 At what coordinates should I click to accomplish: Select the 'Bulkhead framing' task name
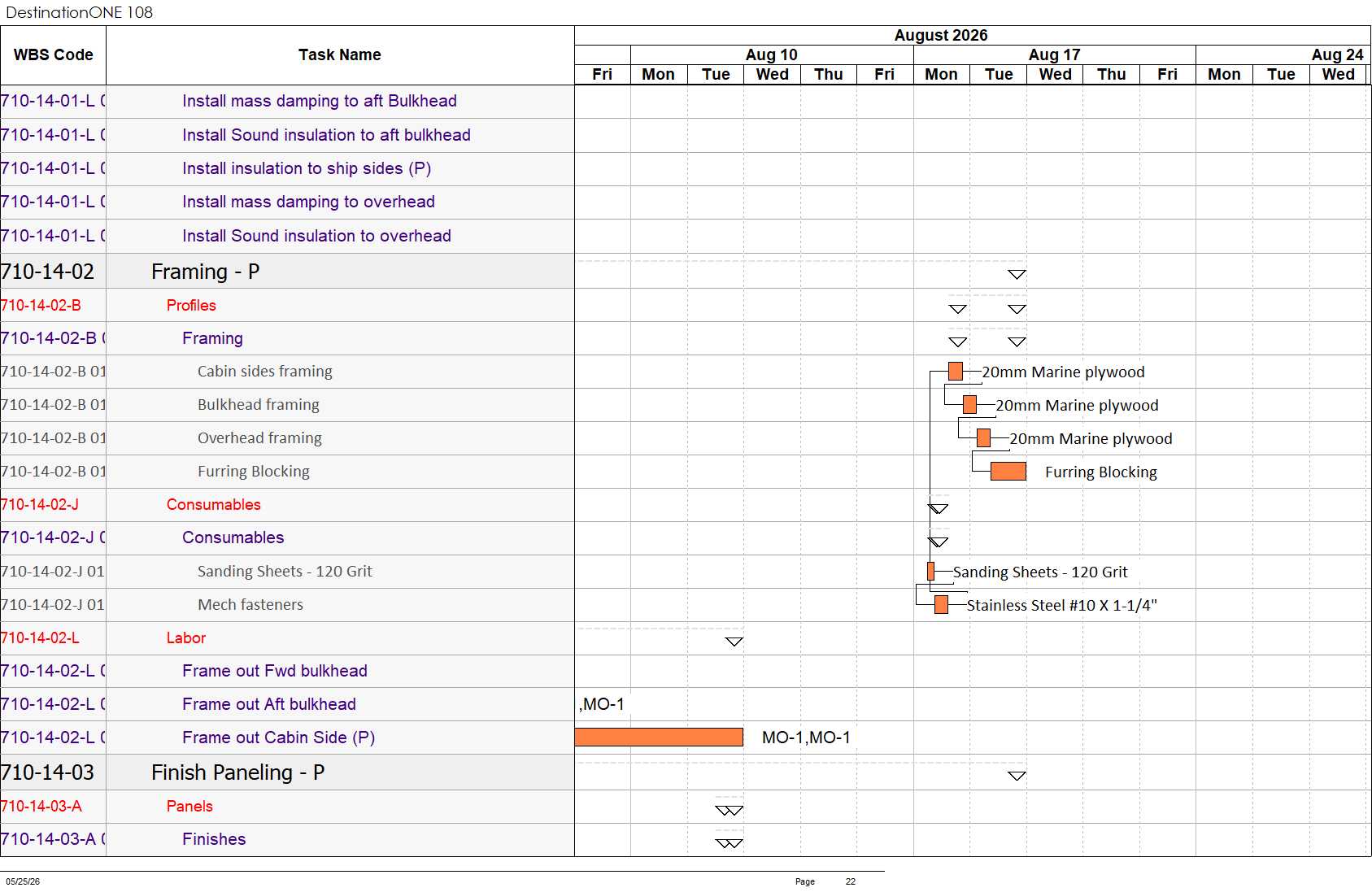pyautogui.click(x=259, y=405)
